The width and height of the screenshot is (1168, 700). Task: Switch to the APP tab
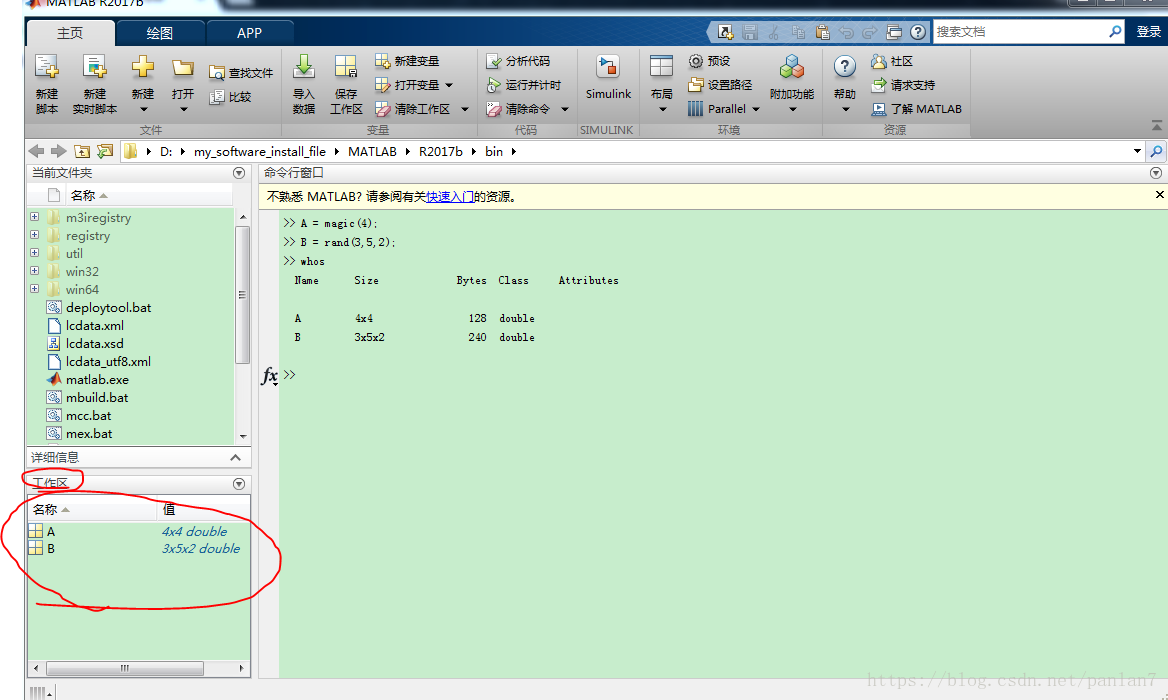point(249,33)
